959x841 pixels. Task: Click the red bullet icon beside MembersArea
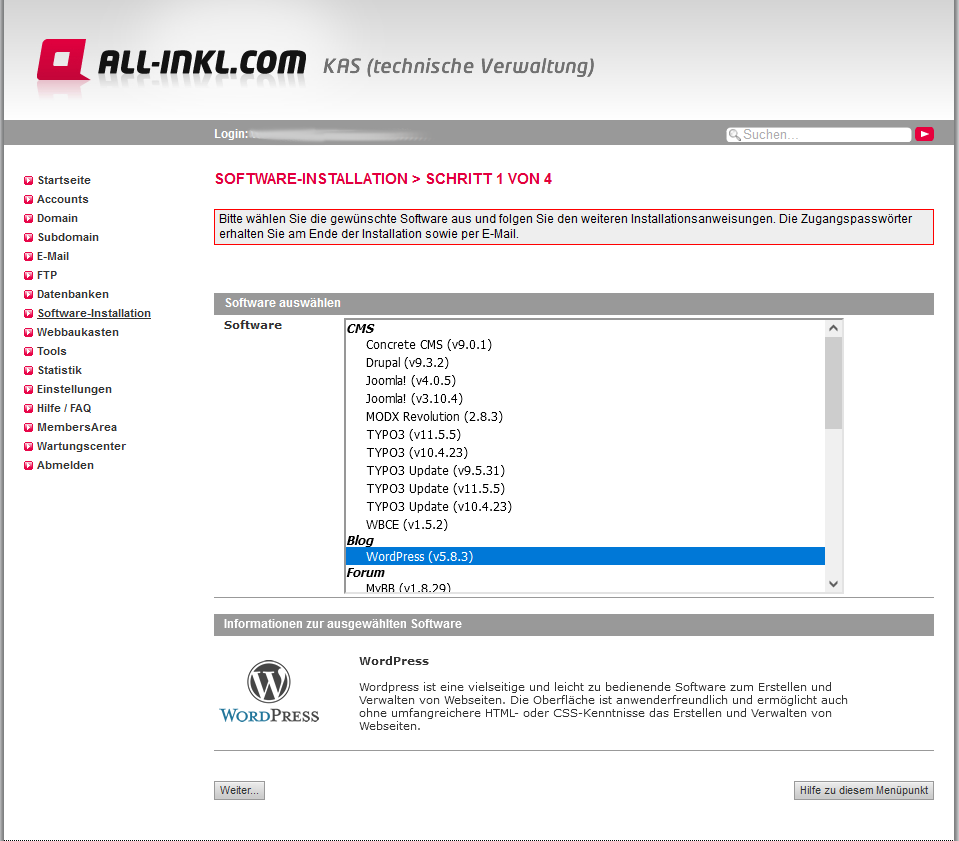[x=28, y=427]
